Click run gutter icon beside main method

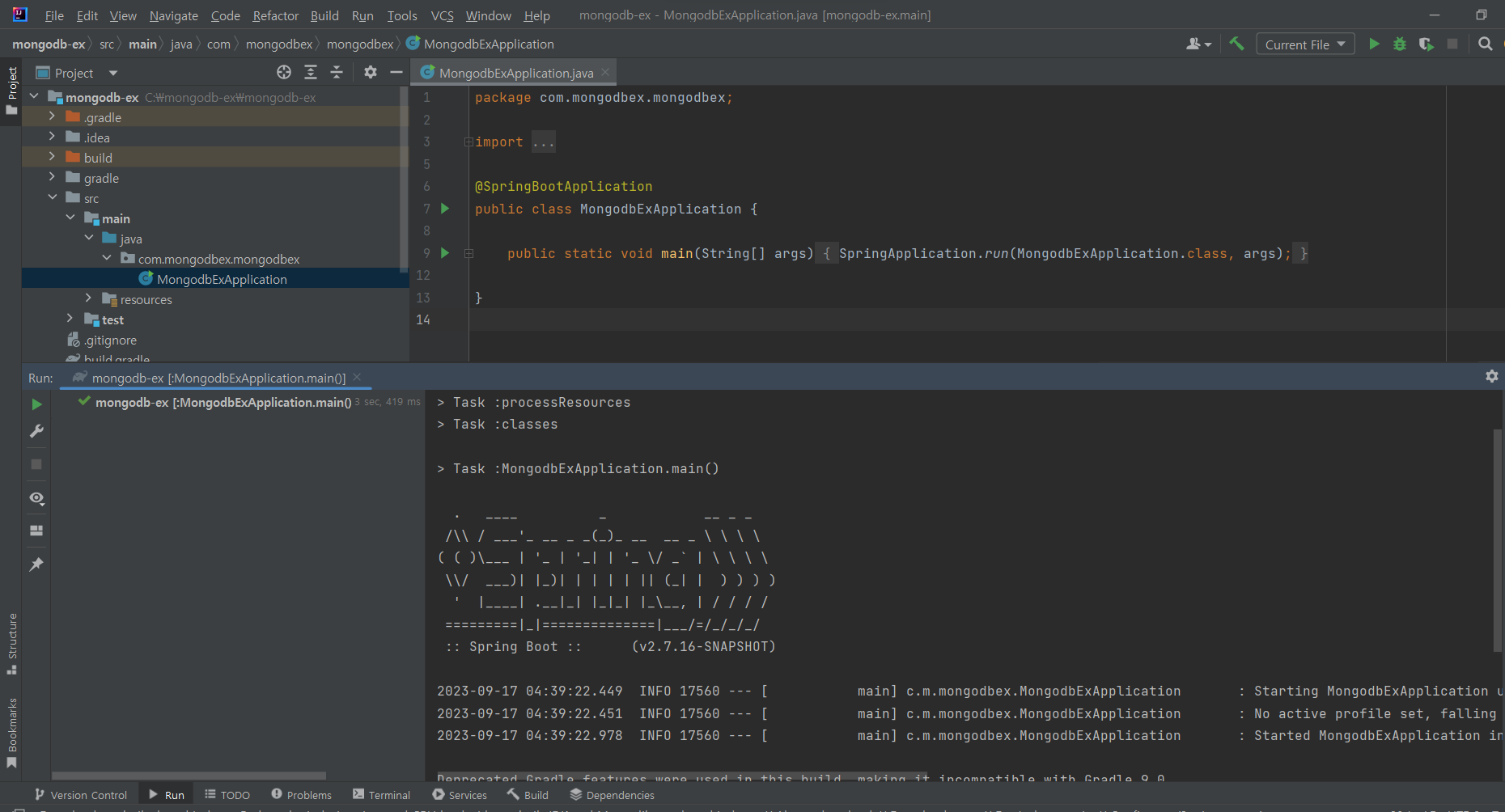pos(445,253)
